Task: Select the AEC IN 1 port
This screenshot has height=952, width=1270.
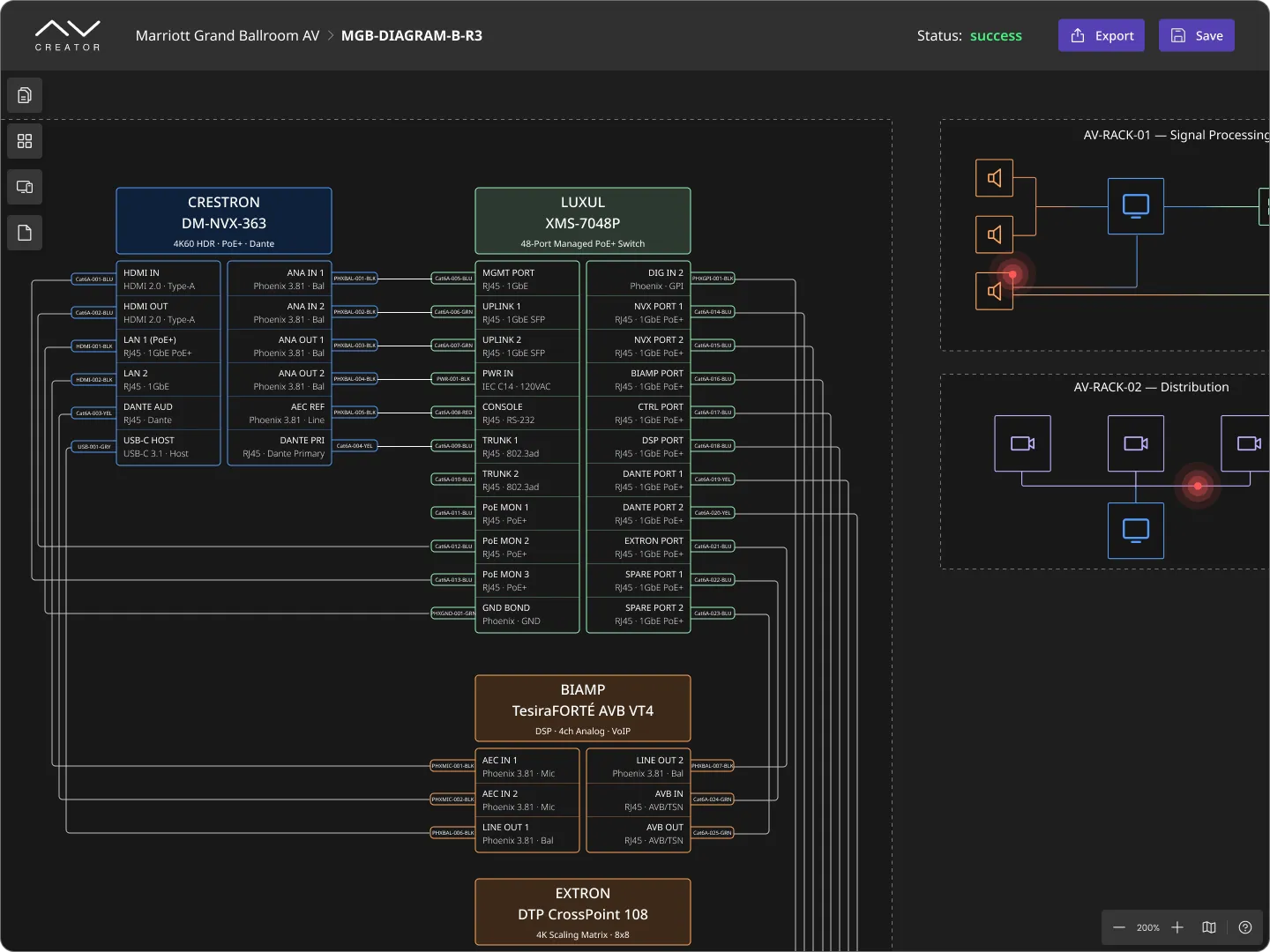Action: (527, 766)
